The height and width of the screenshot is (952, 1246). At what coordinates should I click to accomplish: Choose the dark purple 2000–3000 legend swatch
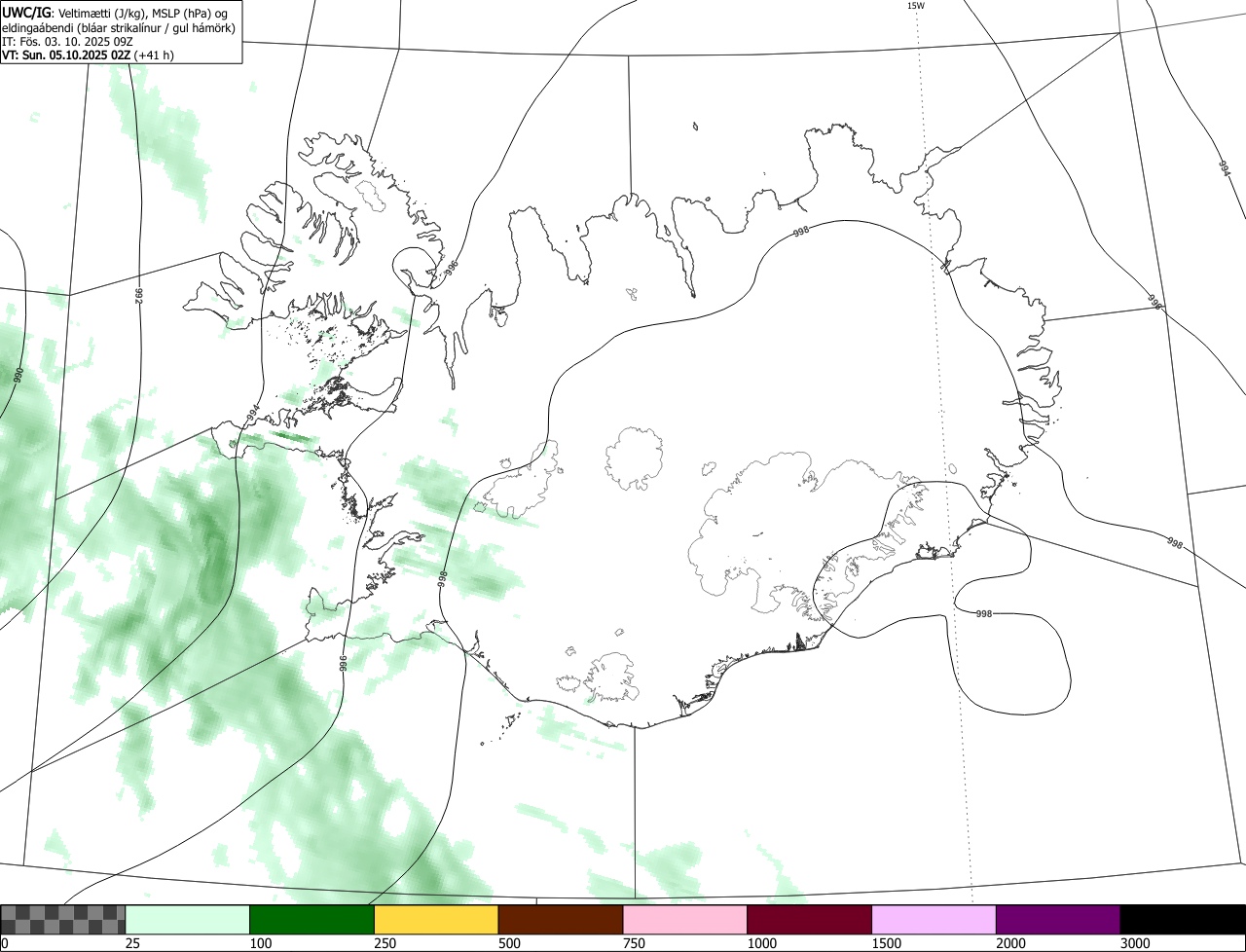pos(1058,920)
